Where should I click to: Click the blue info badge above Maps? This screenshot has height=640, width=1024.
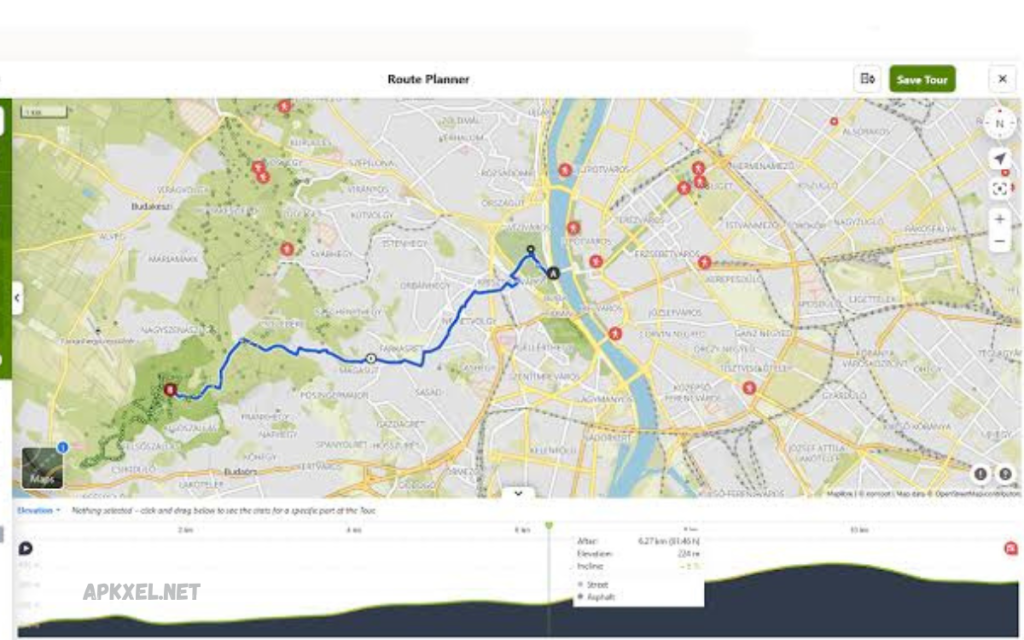pos(63,447)
